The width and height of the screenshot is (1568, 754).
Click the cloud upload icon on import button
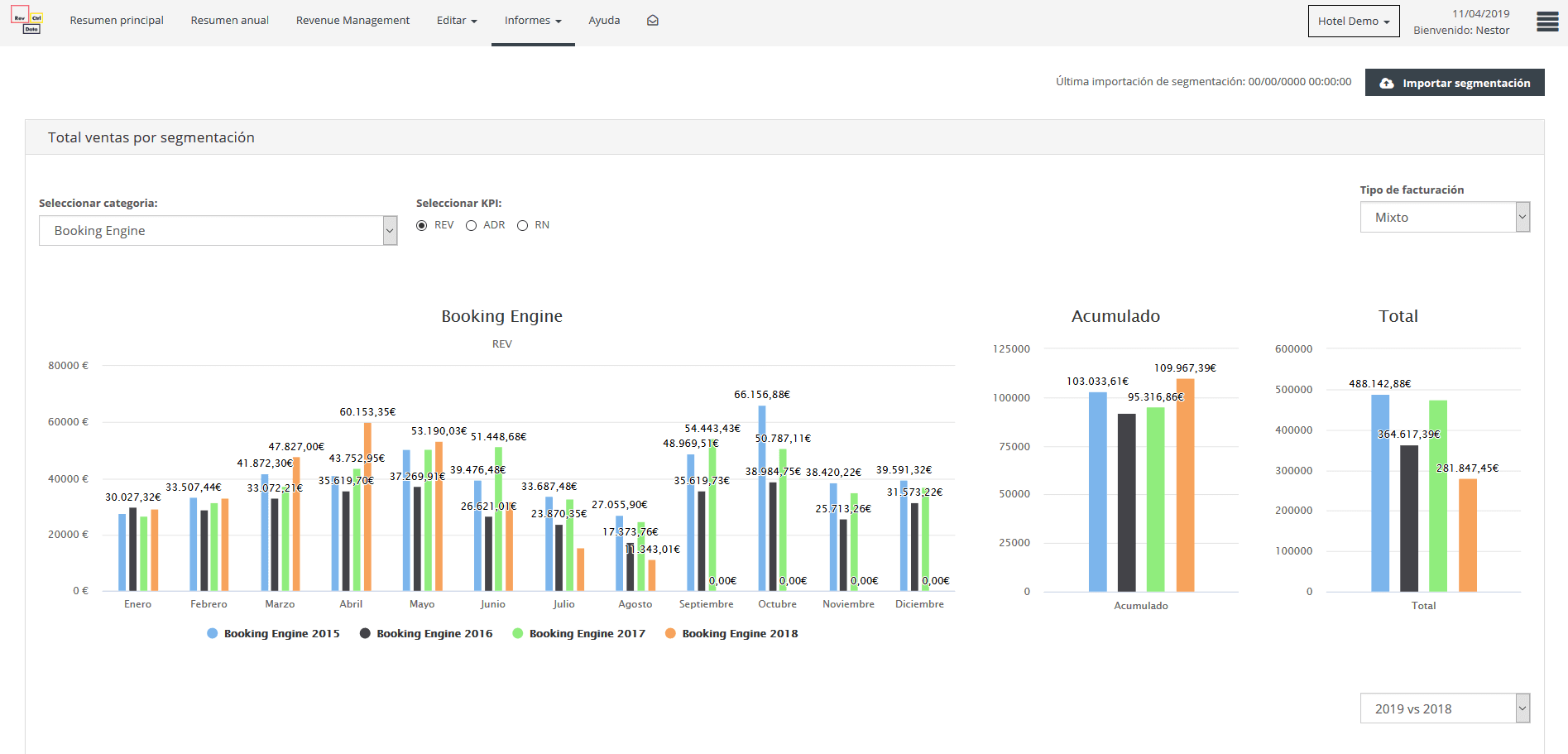tap(1387, 83)
